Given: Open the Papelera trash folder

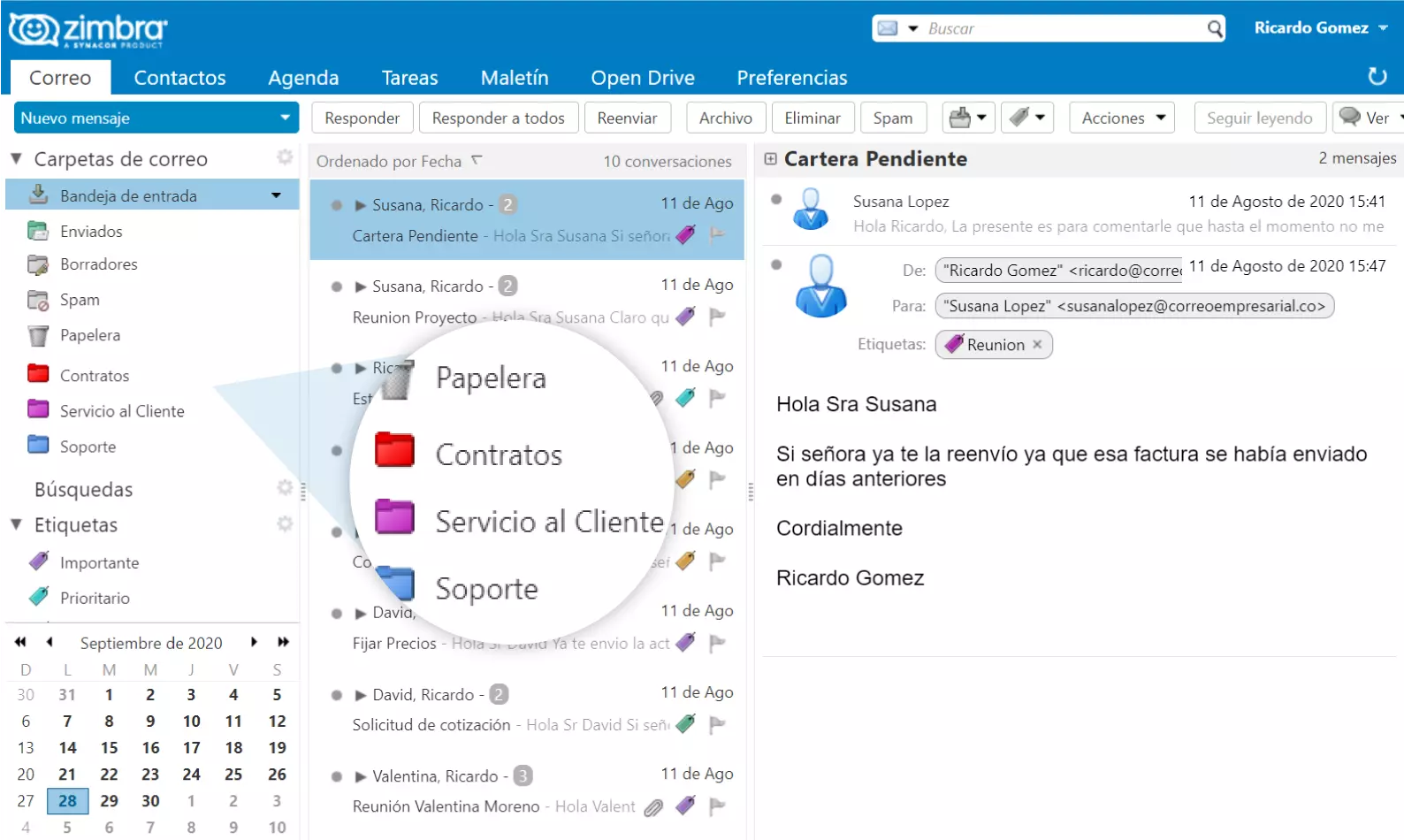Looking at the screenshot, I should pyautogui.click(x=89, y=336).
